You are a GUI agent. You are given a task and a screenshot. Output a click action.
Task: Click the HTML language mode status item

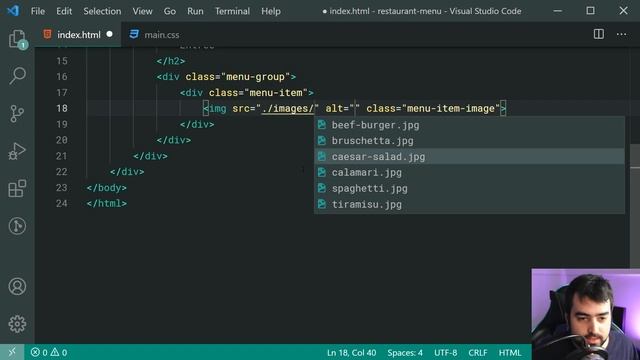pyautogui.click(x=510, y=352)
